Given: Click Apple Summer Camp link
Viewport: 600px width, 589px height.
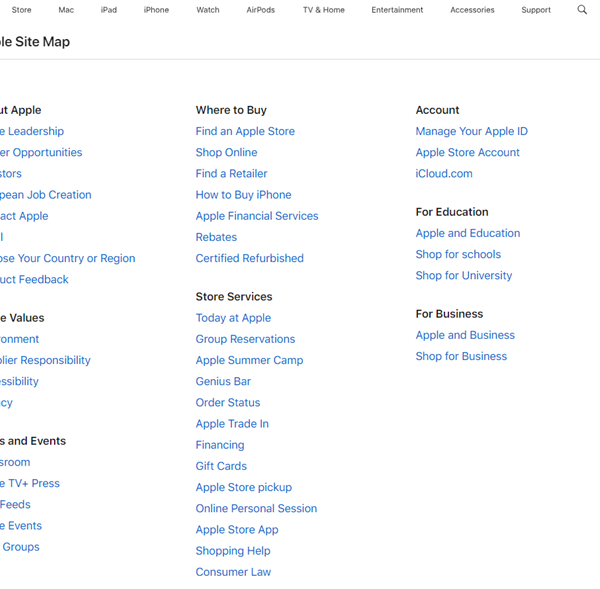Looking at the screenshot, I should coord(249,360).
